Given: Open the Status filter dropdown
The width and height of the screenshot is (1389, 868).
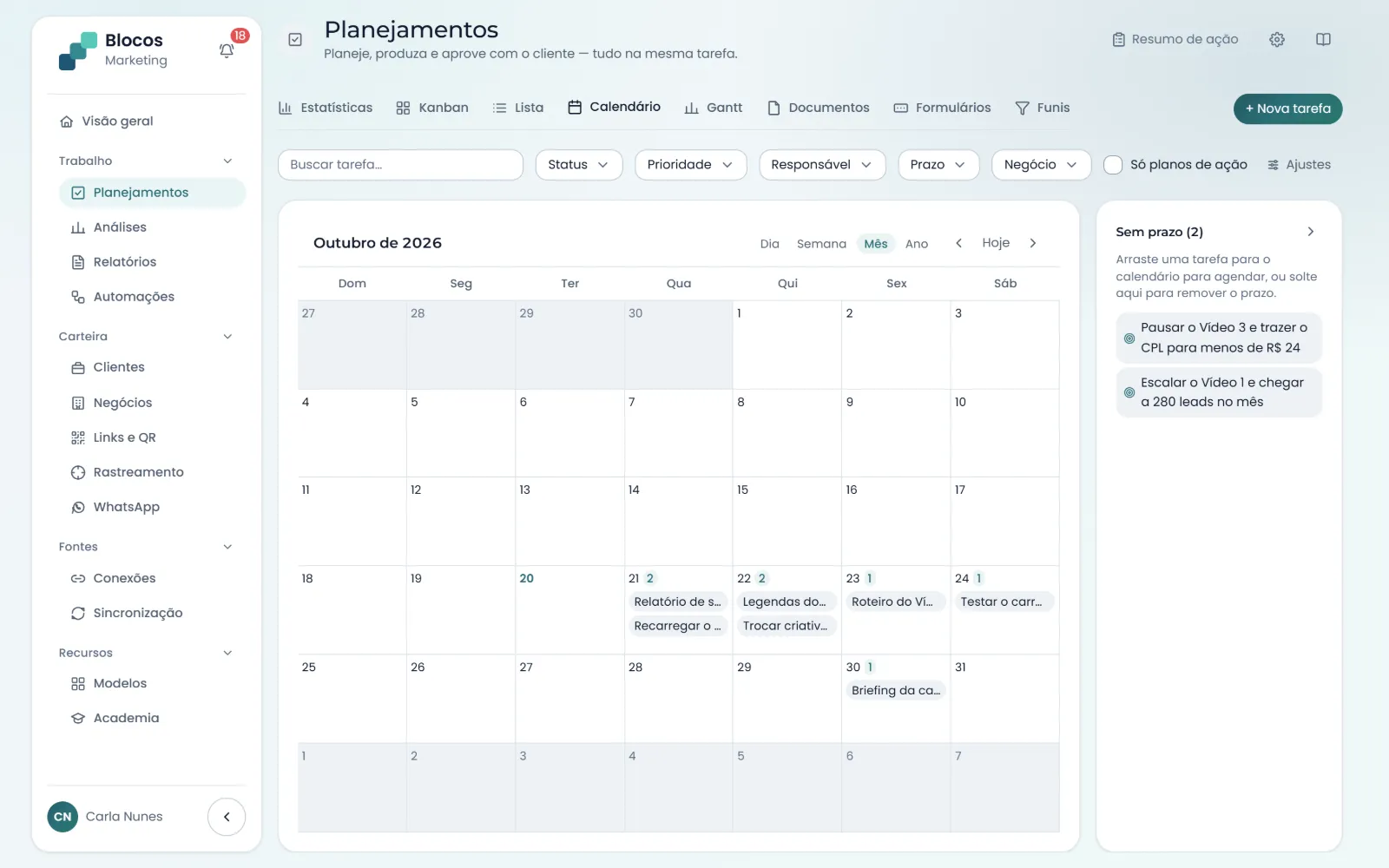Looking at the screenshot, I should click(579, 165).
